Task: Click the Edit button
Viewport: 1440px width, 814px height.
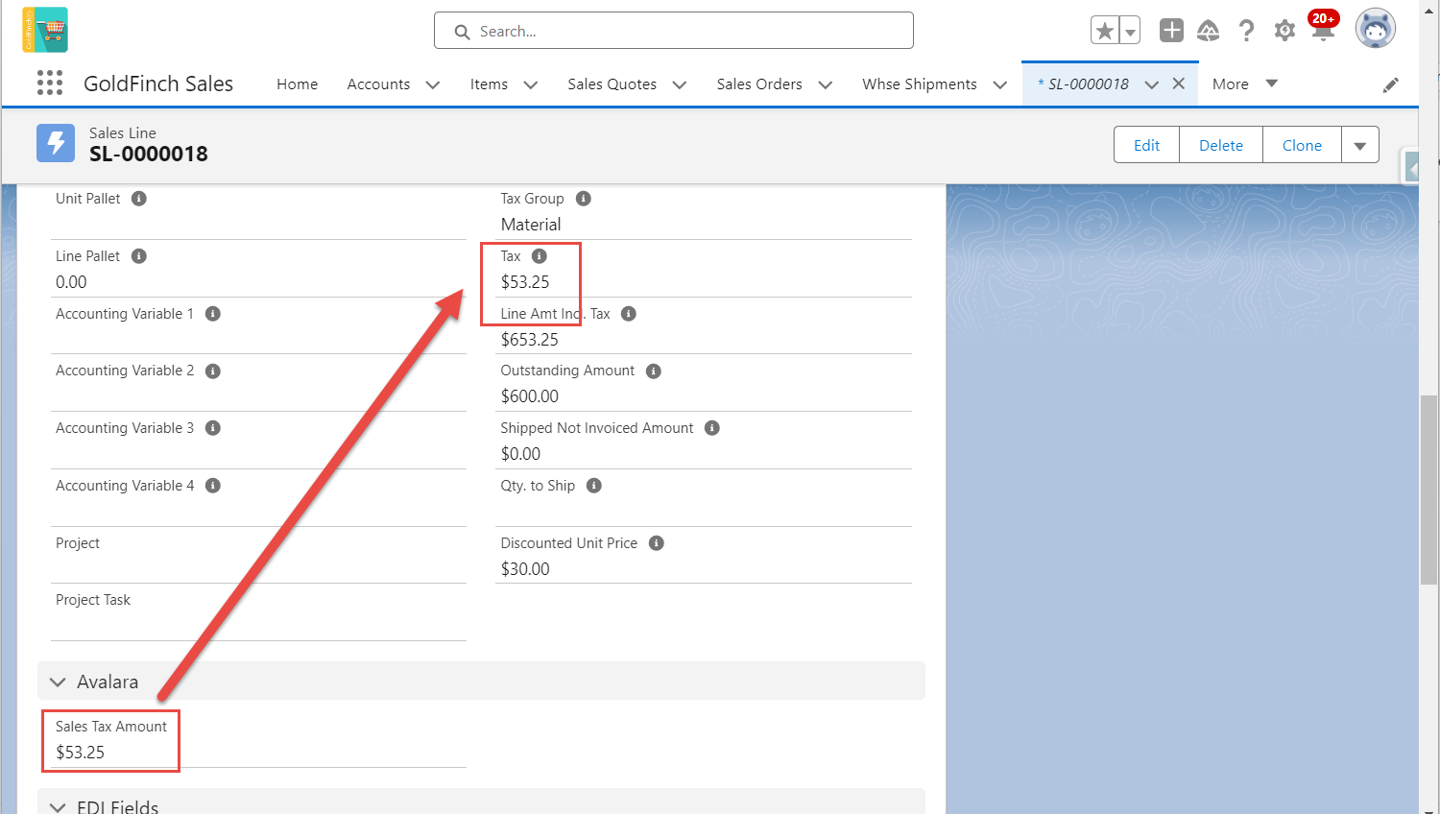Action: pos(1146,145)
